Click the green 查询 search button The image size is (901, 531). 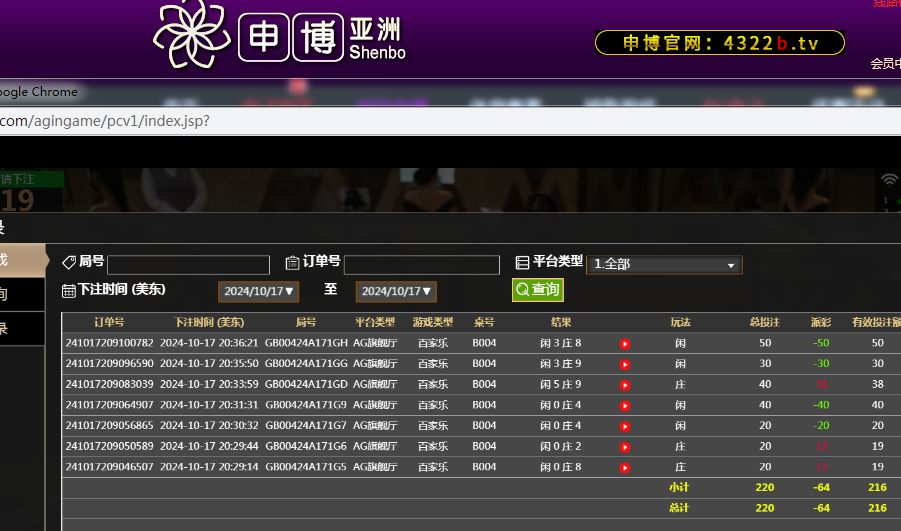[x=537, y=290]
